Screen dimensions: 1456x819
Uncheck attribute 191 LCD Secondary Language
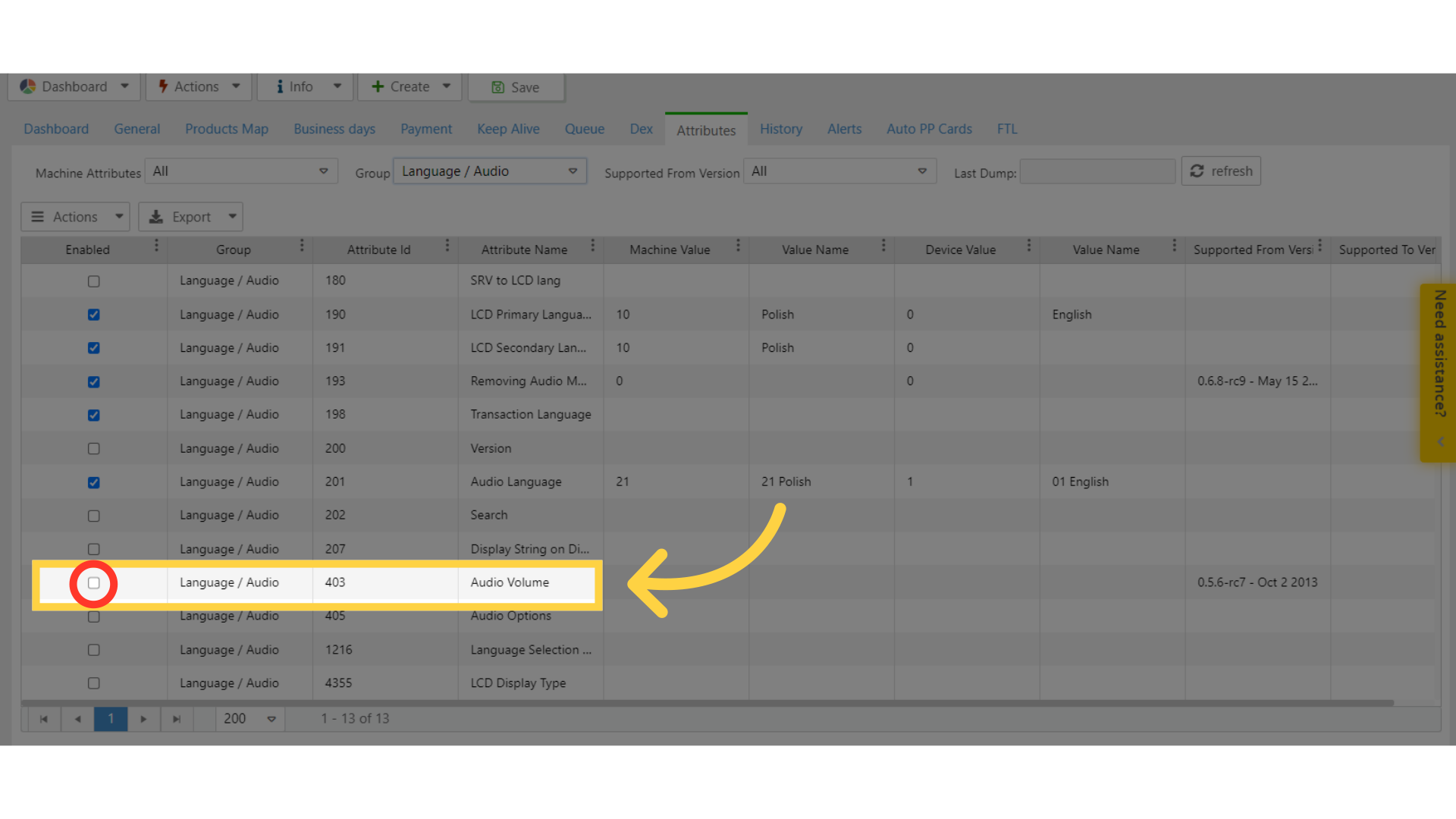(x=93, y=348)
